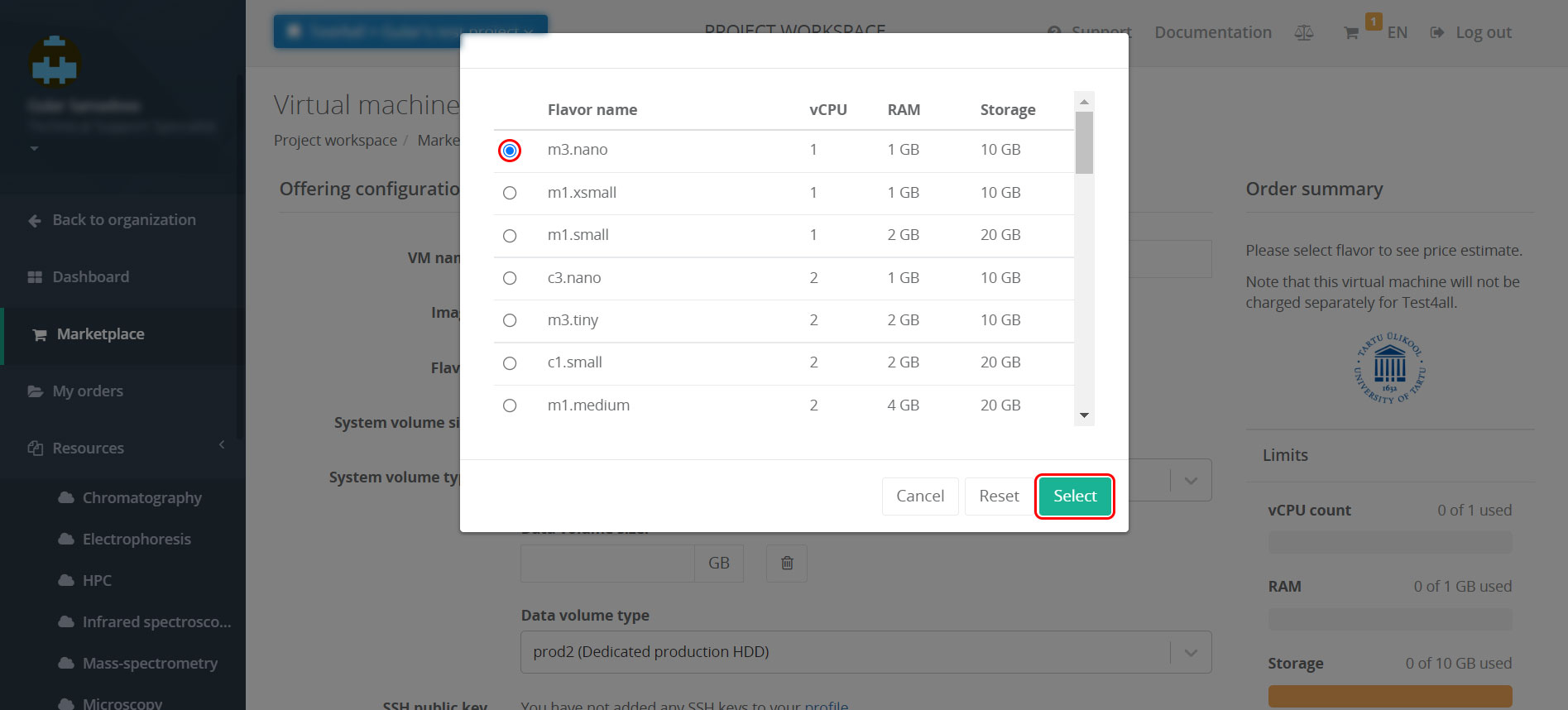1568x710 pixels.
Task: Open the Data volume type dropdown
Action: tap(866, 652)
